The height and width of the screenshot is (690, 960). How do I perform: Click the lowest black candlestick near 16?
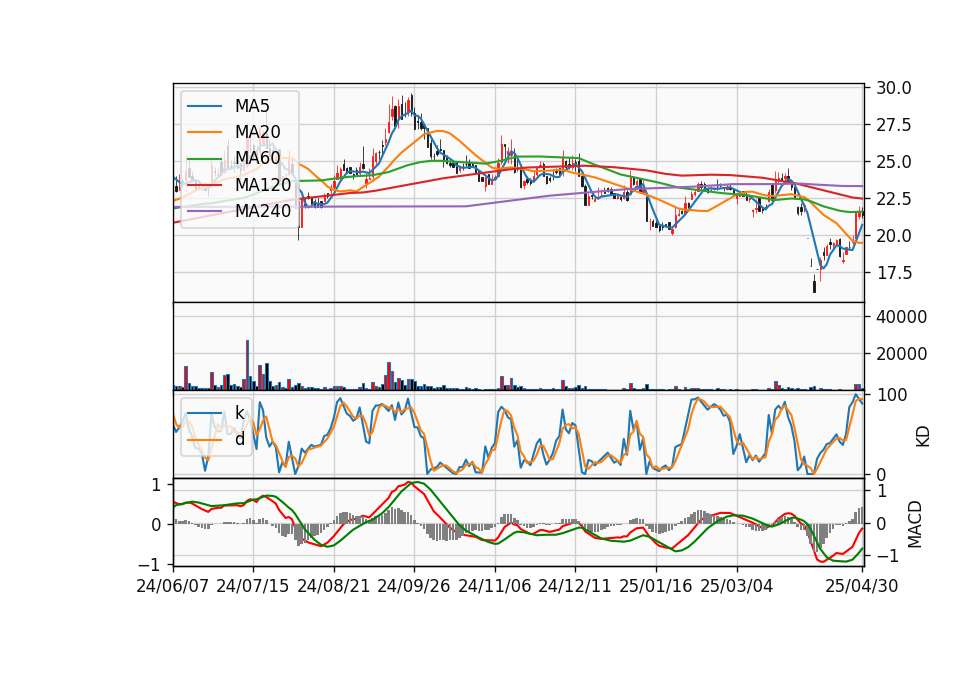point(814,286)
